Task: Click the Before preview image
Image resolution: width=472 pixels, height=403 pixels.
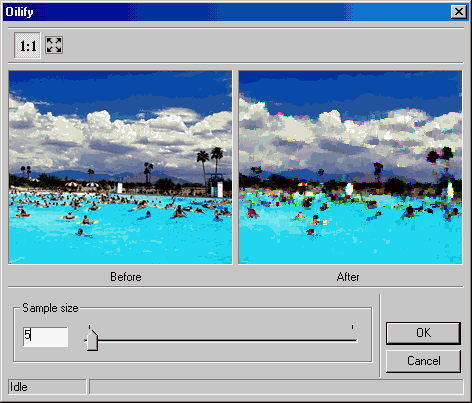Action: [x=120, y=167]
